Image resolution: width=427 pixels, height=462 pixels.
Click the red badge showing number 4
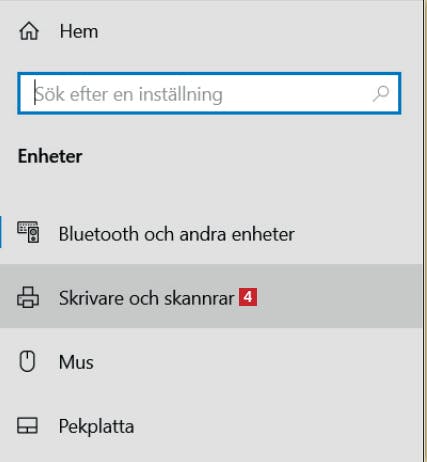tap(248, 297)
